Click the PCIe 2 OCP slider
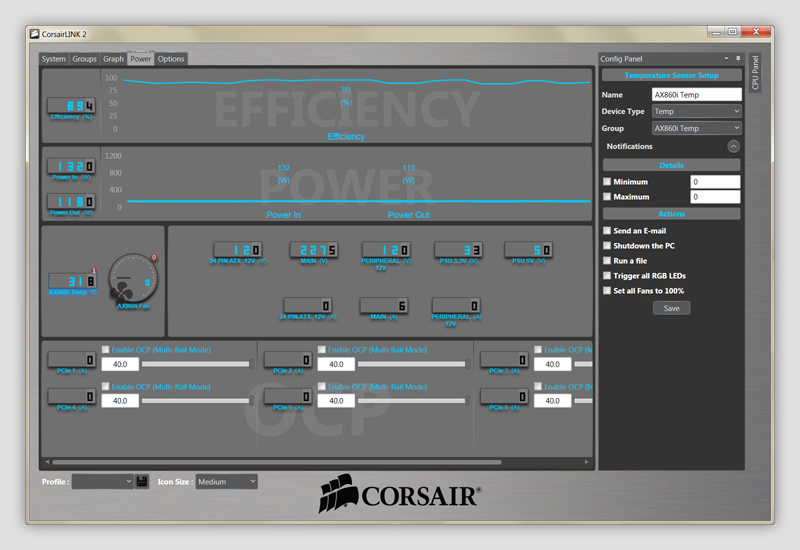Screen dimensions: 800x550 coord(414,364)
